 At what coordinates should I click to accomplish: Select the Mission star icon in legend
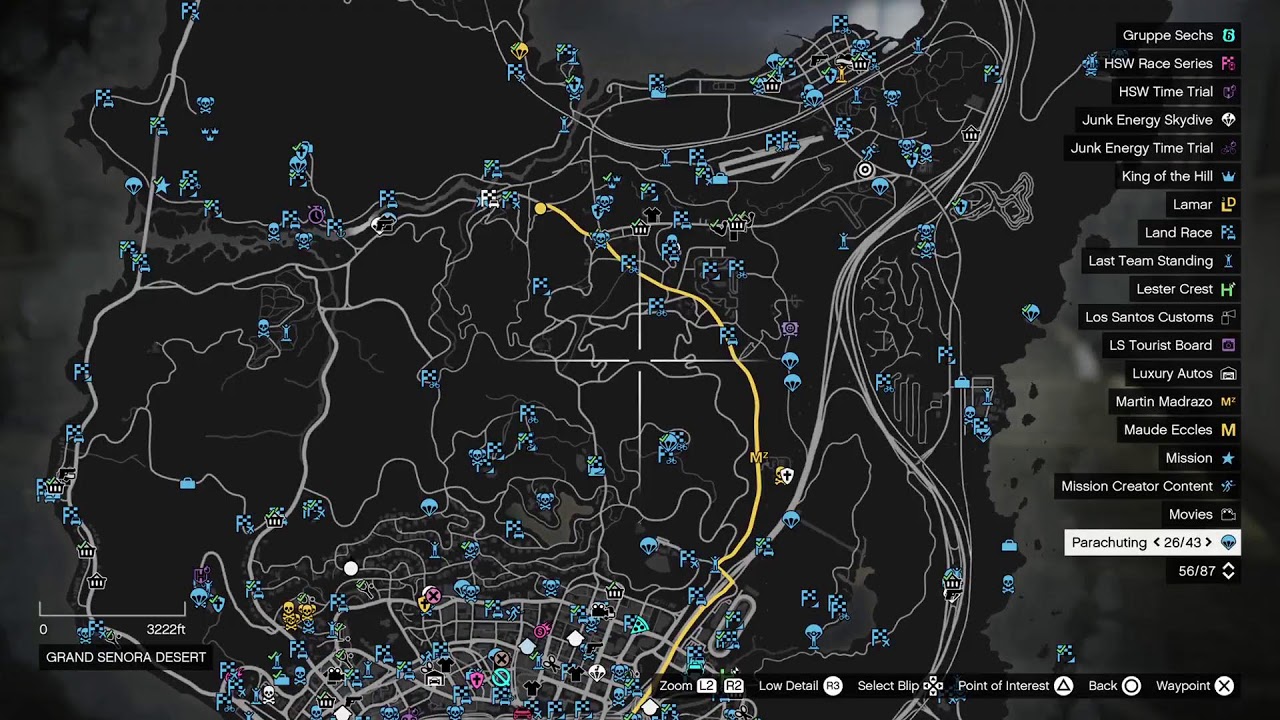pos(1229,458)
